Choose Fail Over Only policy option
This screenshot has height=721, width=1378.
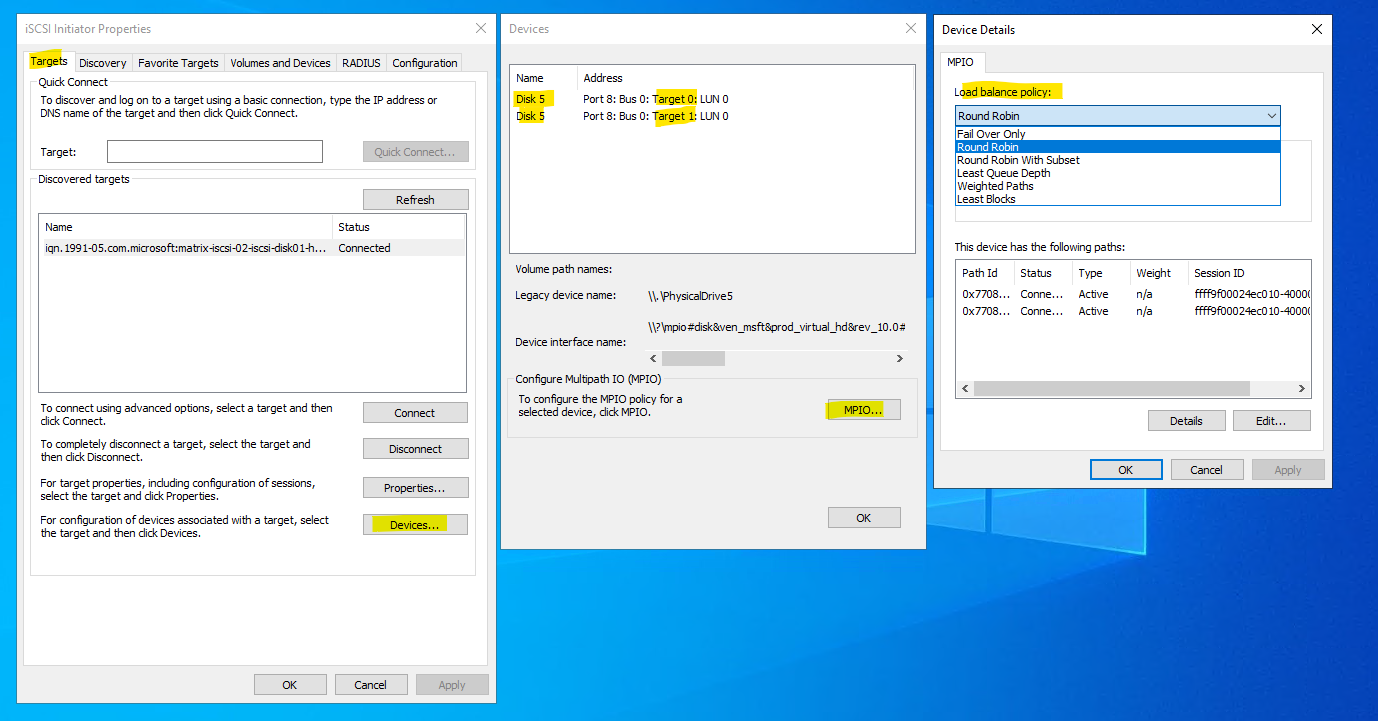pos(991,134)
